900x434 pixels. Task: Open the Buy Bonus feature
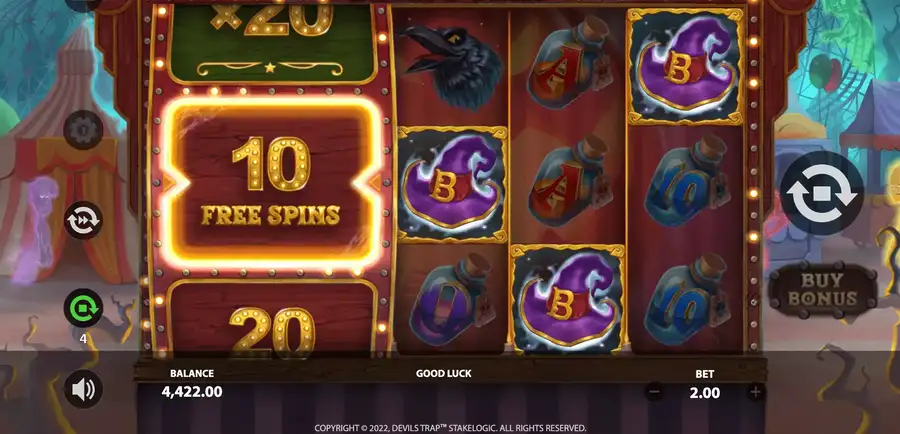823,290
